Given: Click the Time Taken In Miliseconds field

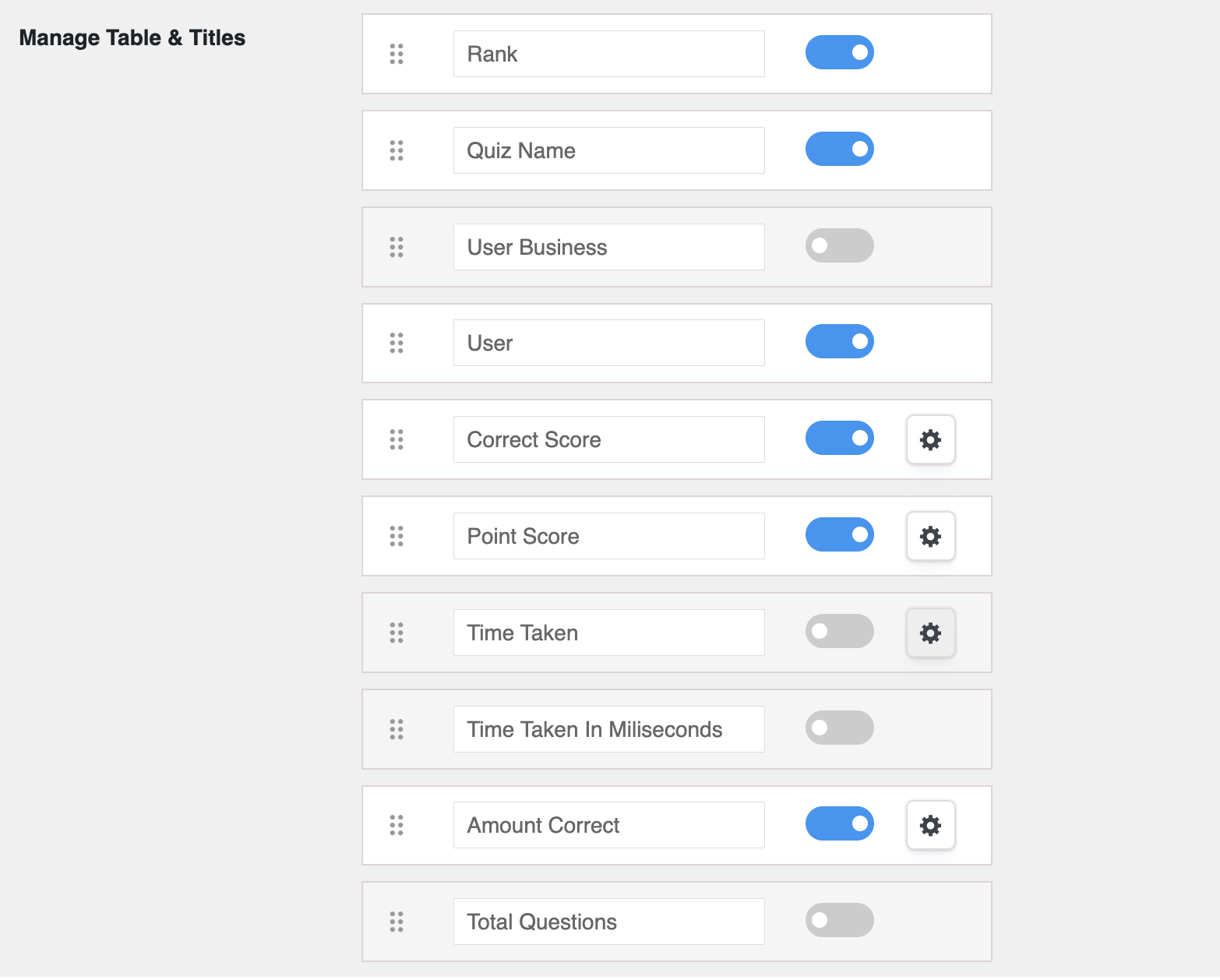Looking at the screenshot, I should (608, 729).
